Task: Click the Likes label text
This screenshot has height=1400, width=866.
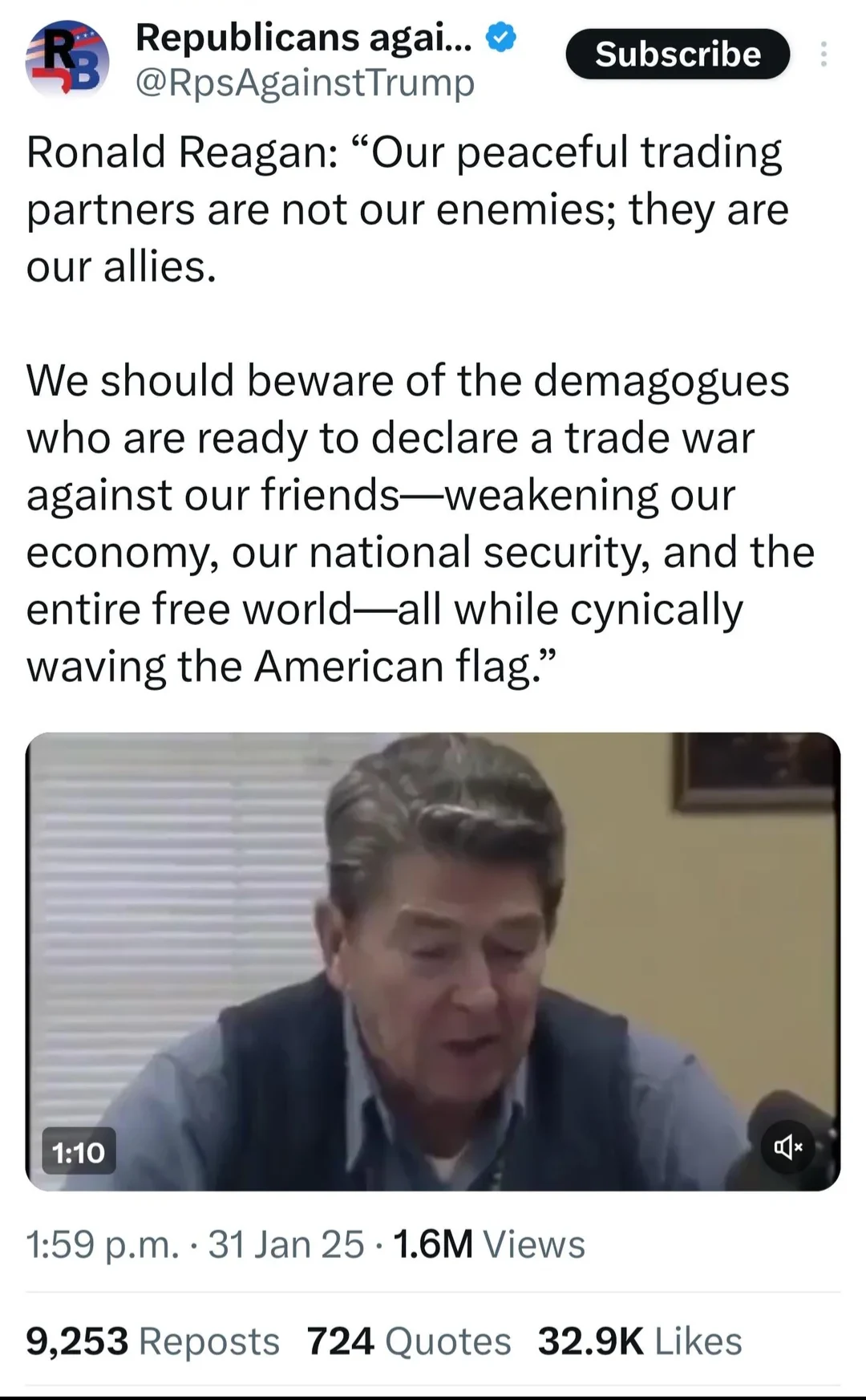Action: pyautogui.click(x=698, y=1341)
